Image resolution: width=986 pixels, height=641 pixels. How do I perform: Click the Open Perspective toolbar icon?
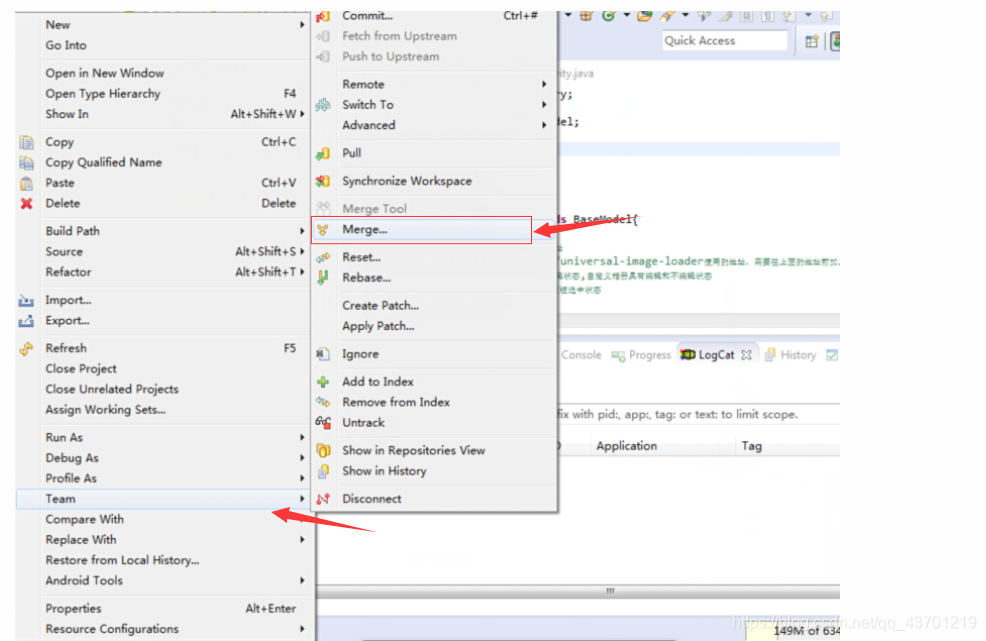pos(812,42)
